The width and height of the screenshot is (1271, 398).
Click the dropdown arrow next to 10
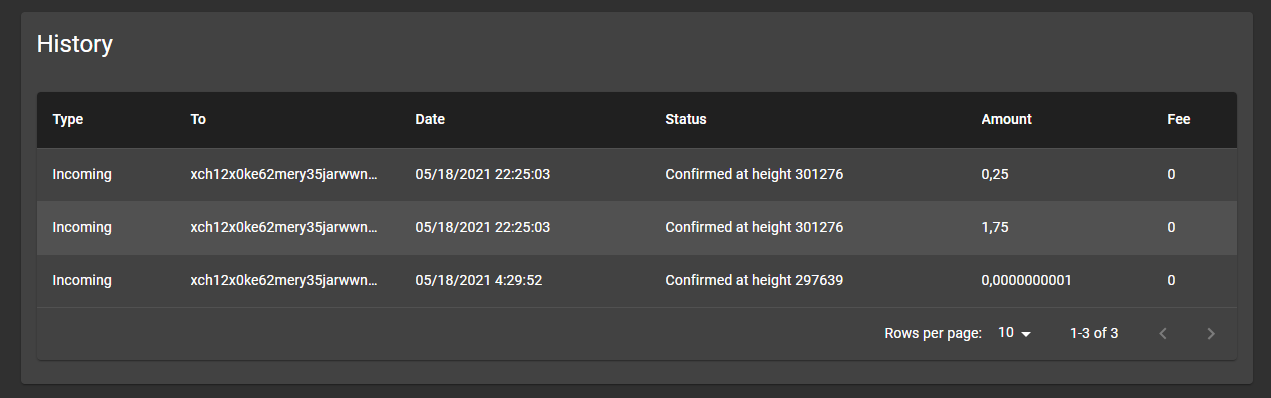(x=1025, y=333)
